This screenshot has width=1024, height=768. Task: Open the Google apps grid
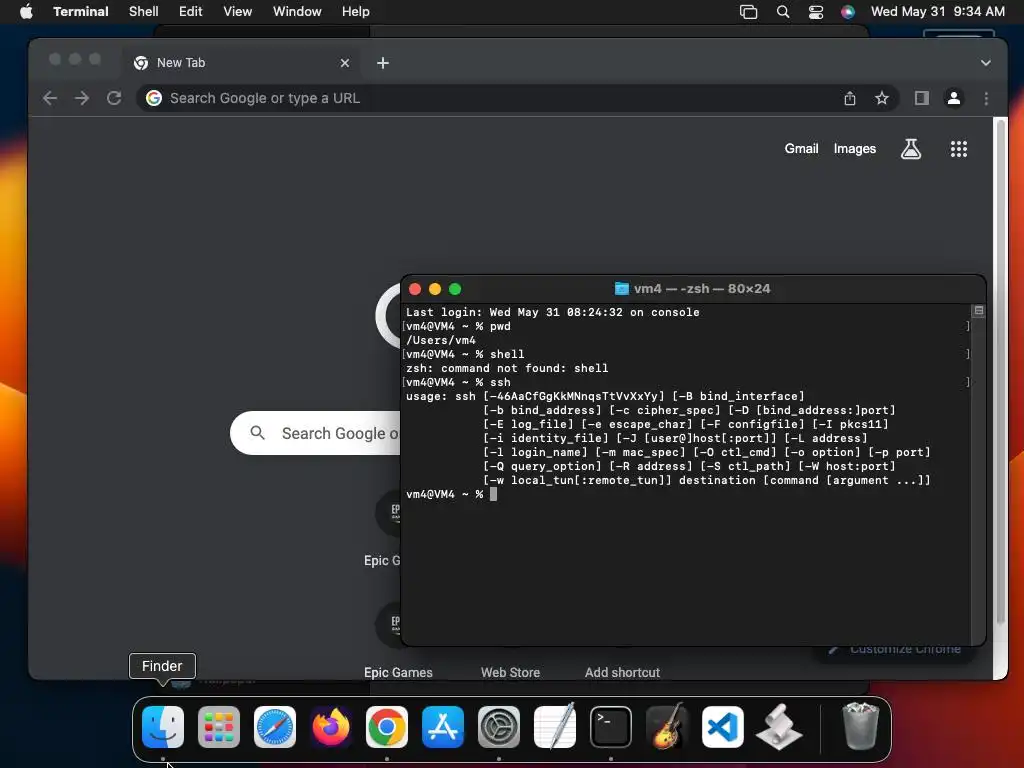pos(959,149)
